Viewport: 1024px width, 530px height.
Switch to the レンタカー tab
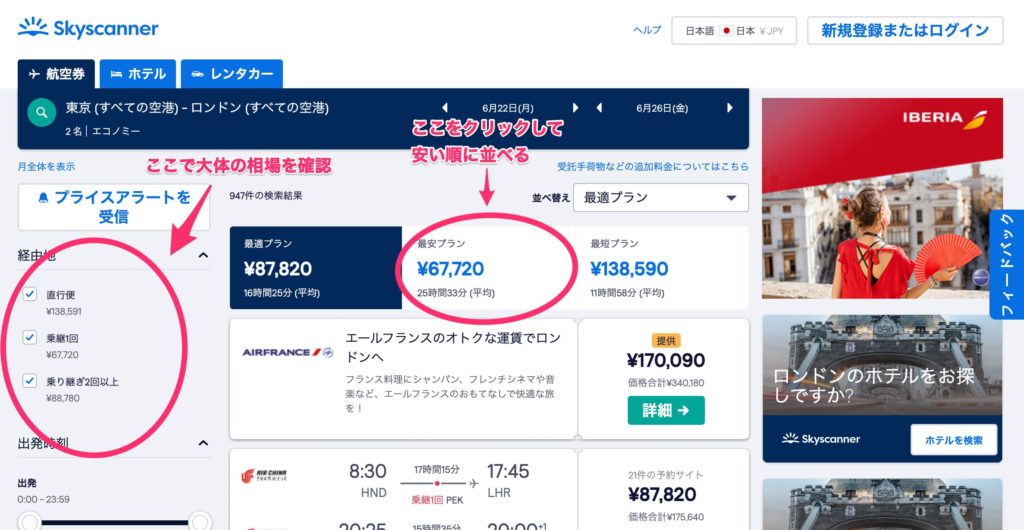pyautogui.click(x=232, y=74)
